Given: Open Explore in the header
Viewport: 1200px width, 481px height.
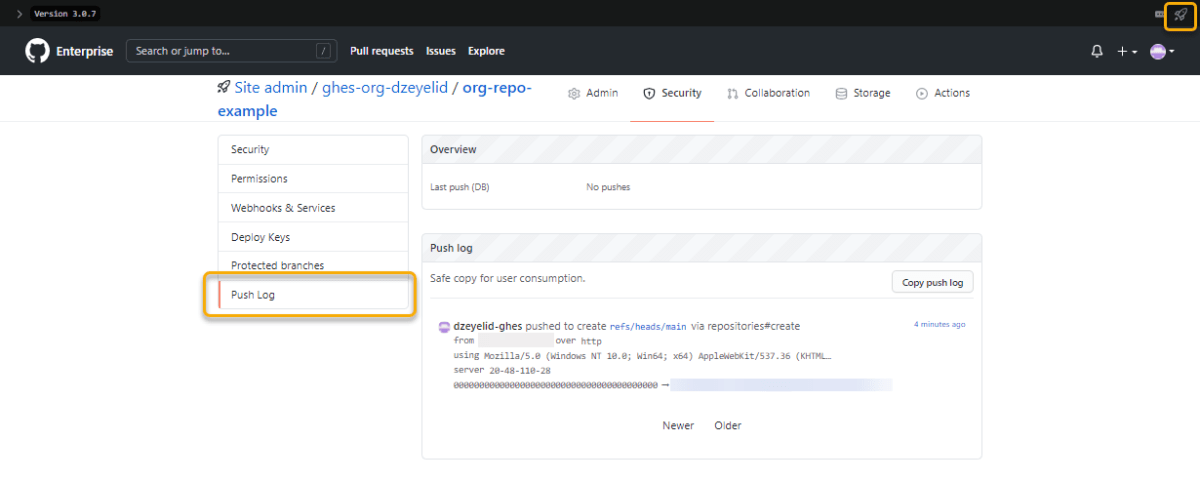Looking at the screenshot, I should point(486,51).
